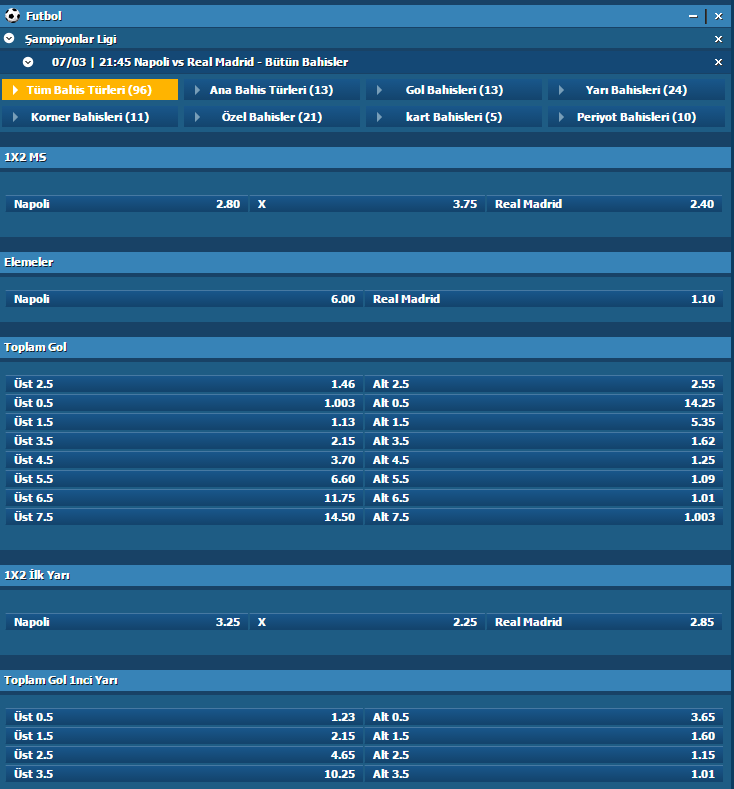Pick Üst 1.5 at 1.13
734x789 pixels.
(184, 422)
